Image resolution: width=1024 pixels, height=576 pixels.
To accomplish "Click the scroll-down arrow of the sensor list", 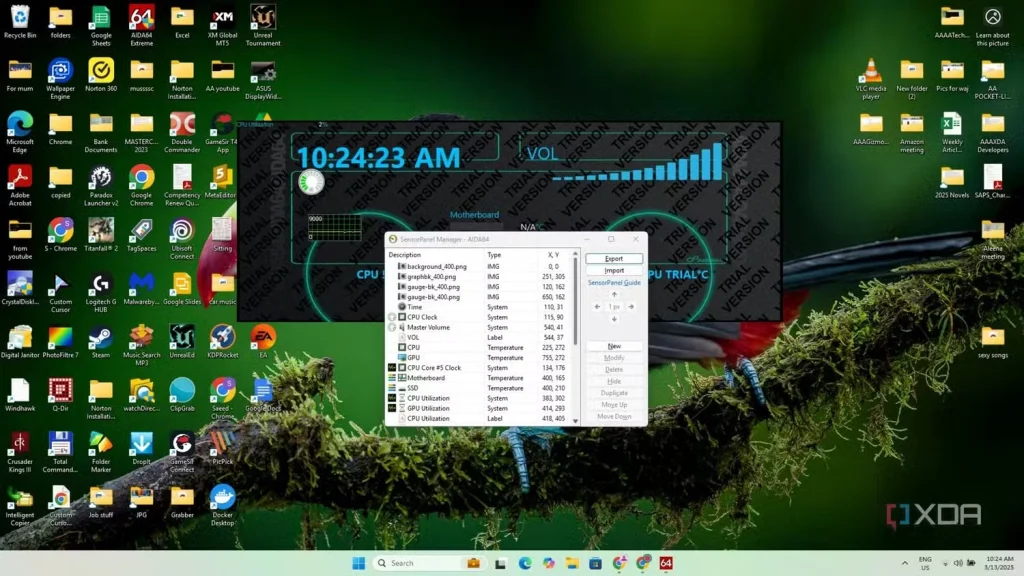I will (575, 421).
